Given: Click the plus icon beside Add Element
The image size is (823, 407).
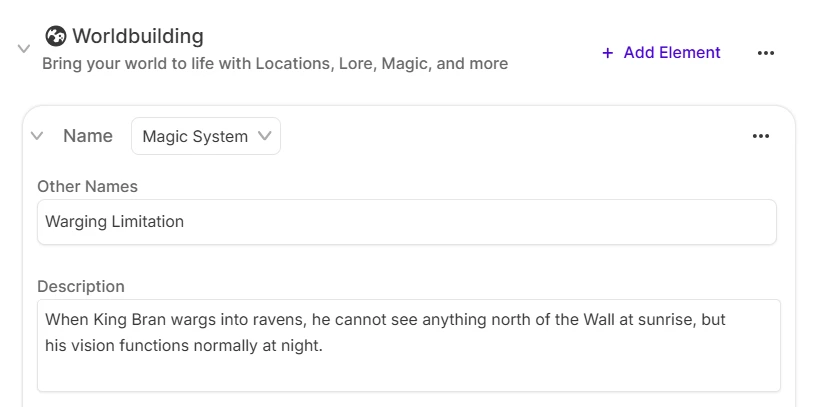Looking at the screenshot, I should point(607,53).
